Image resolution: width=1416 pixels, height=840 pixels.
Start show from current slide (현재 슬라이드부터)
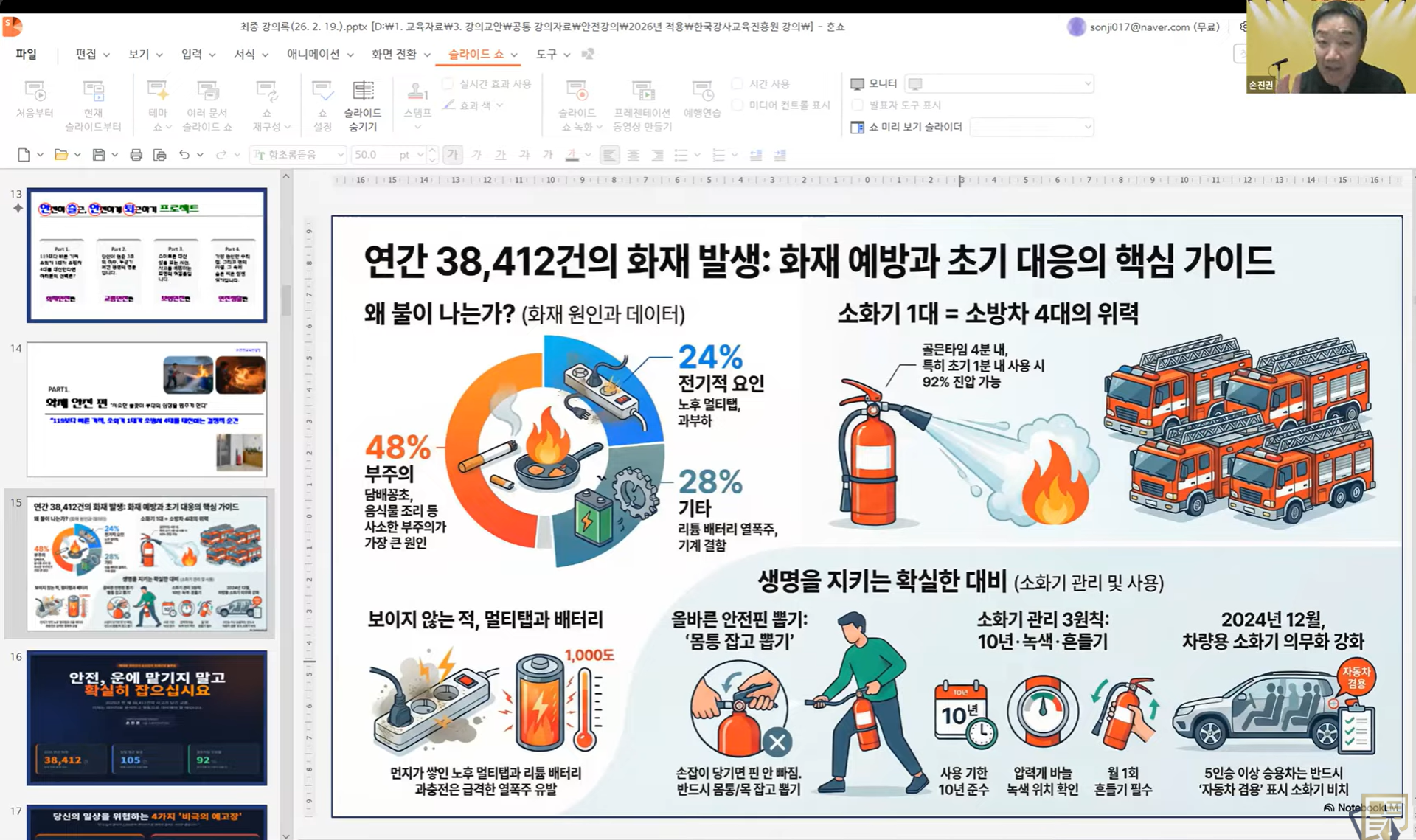(x=93, y=105)
